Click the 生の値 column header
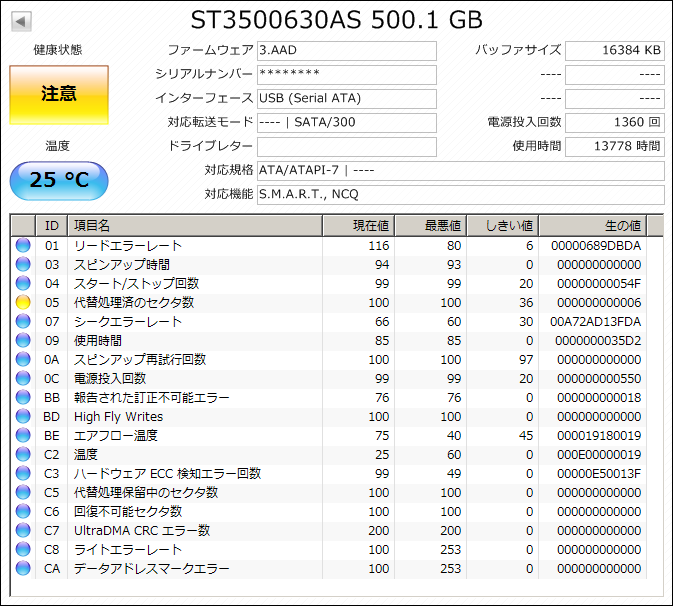 point(593,226)
